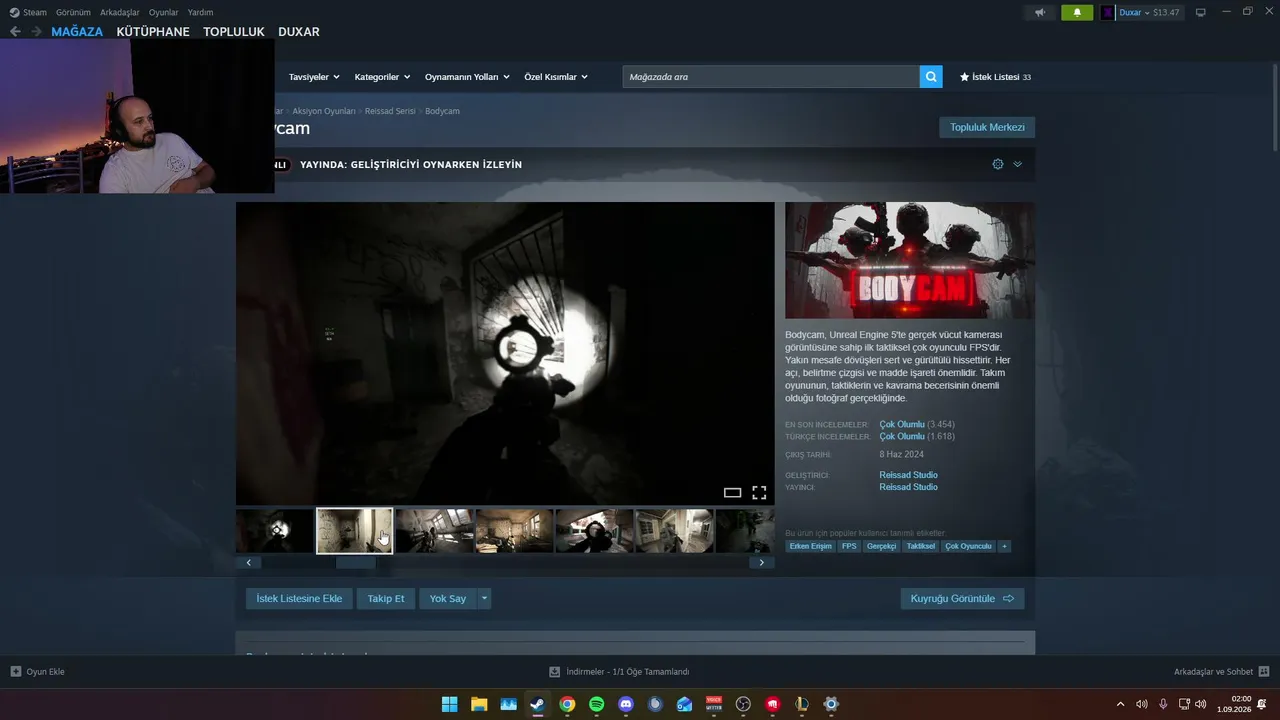Open League of Legends from the taskbar
The height and width of the screenshot is (720, 1280).
tap(802, 704)
